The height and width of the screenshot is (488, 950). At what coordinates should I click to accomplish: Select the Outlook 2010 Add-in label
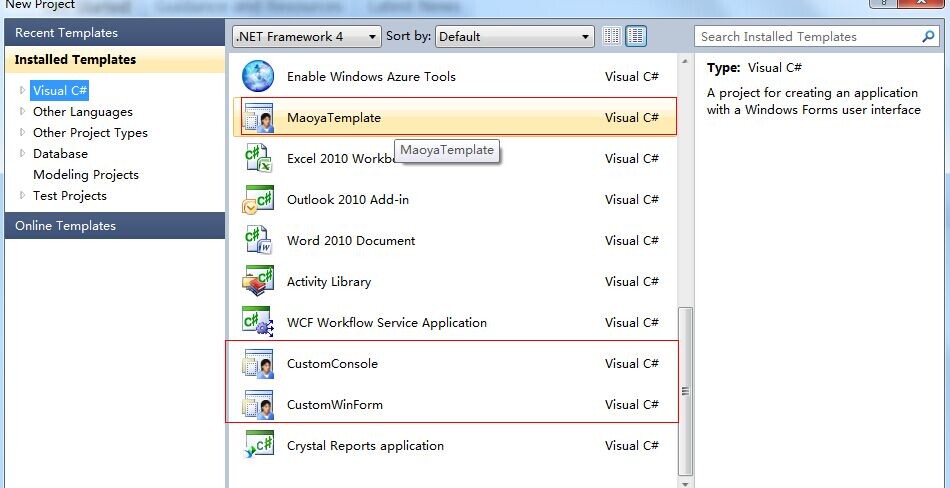coord(348,199)
